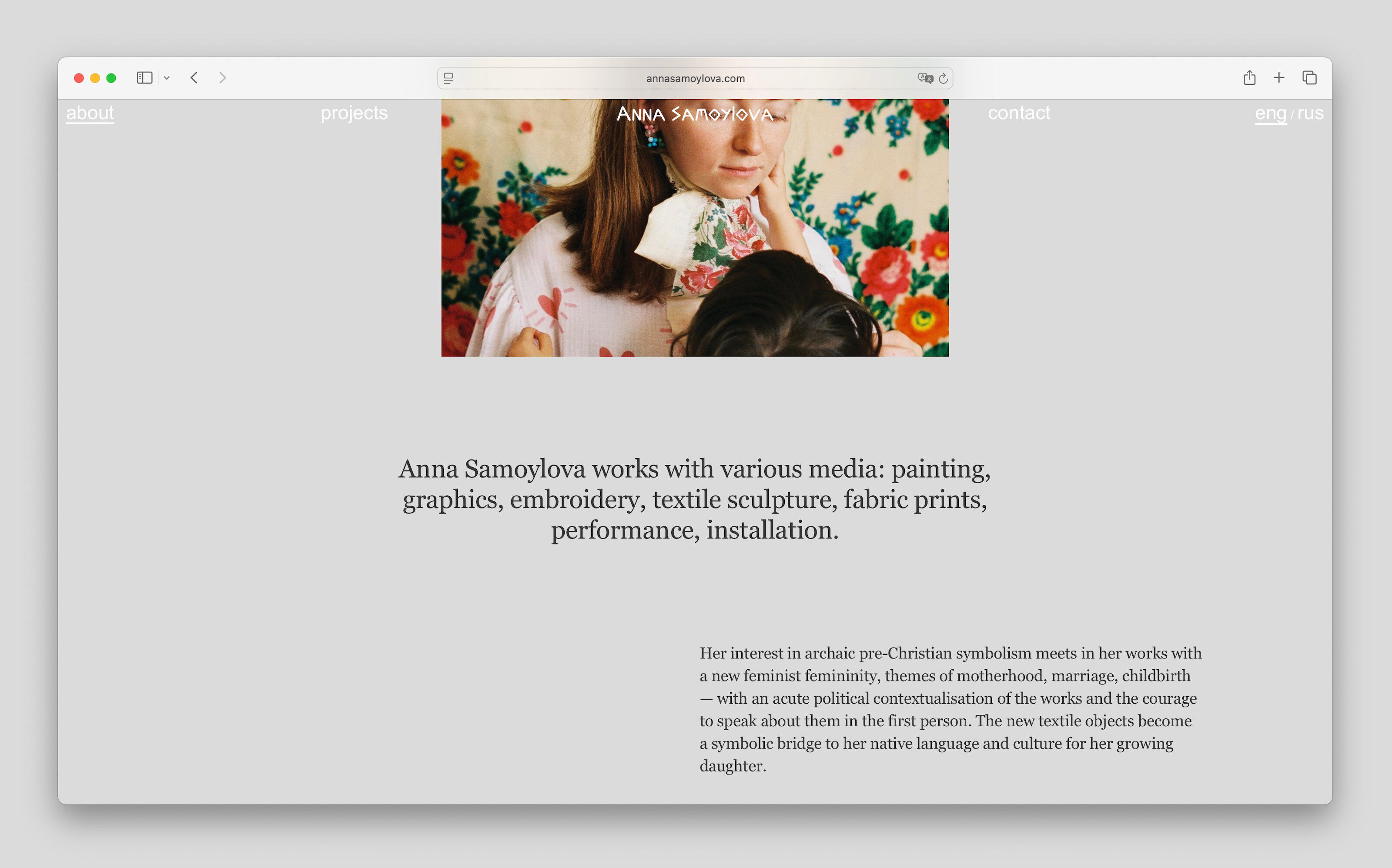
Task: Go back with the left arrow
Action: pyautogui.click(x=194, y=77)
